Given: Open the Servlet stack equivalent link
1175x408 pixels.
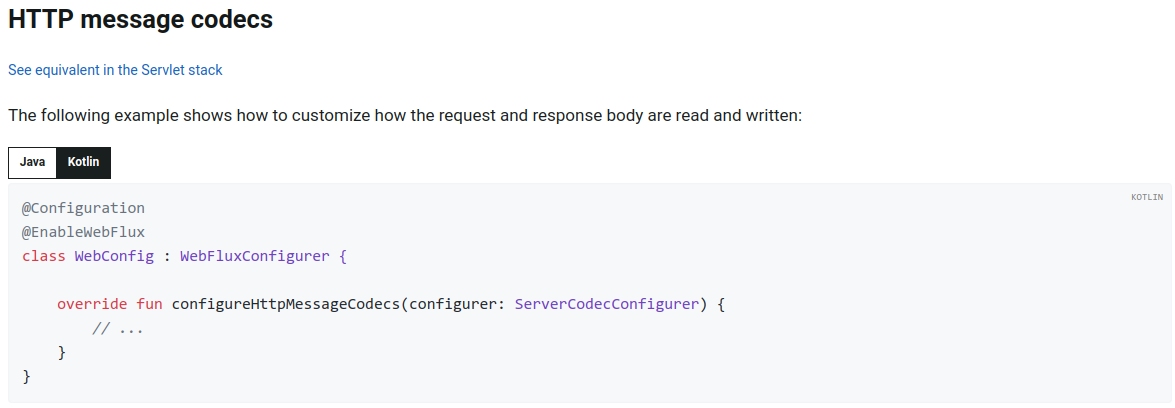Looking at the screenshot, I should [115, 70].
